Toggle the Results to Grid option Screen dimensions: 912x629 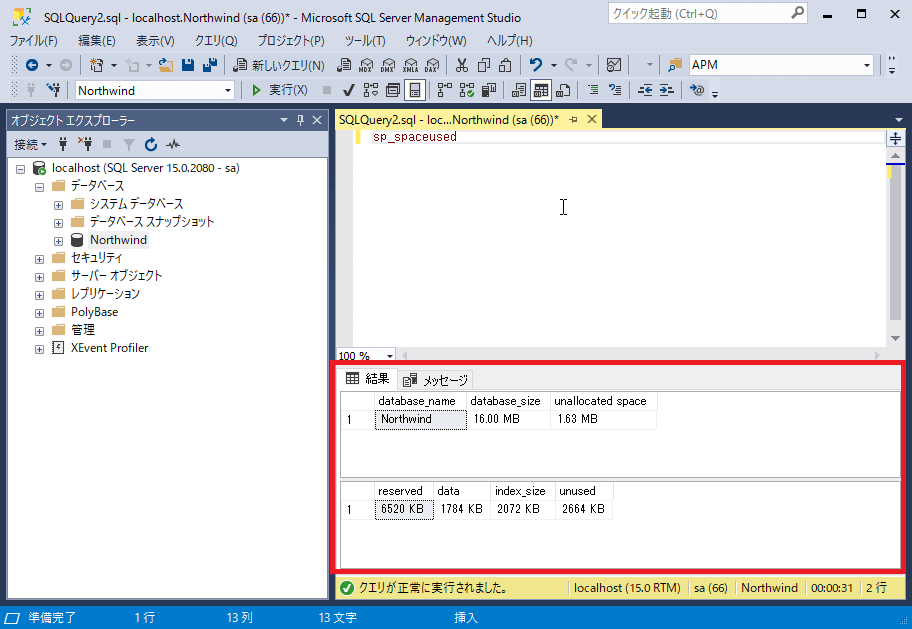coord(540,90)
